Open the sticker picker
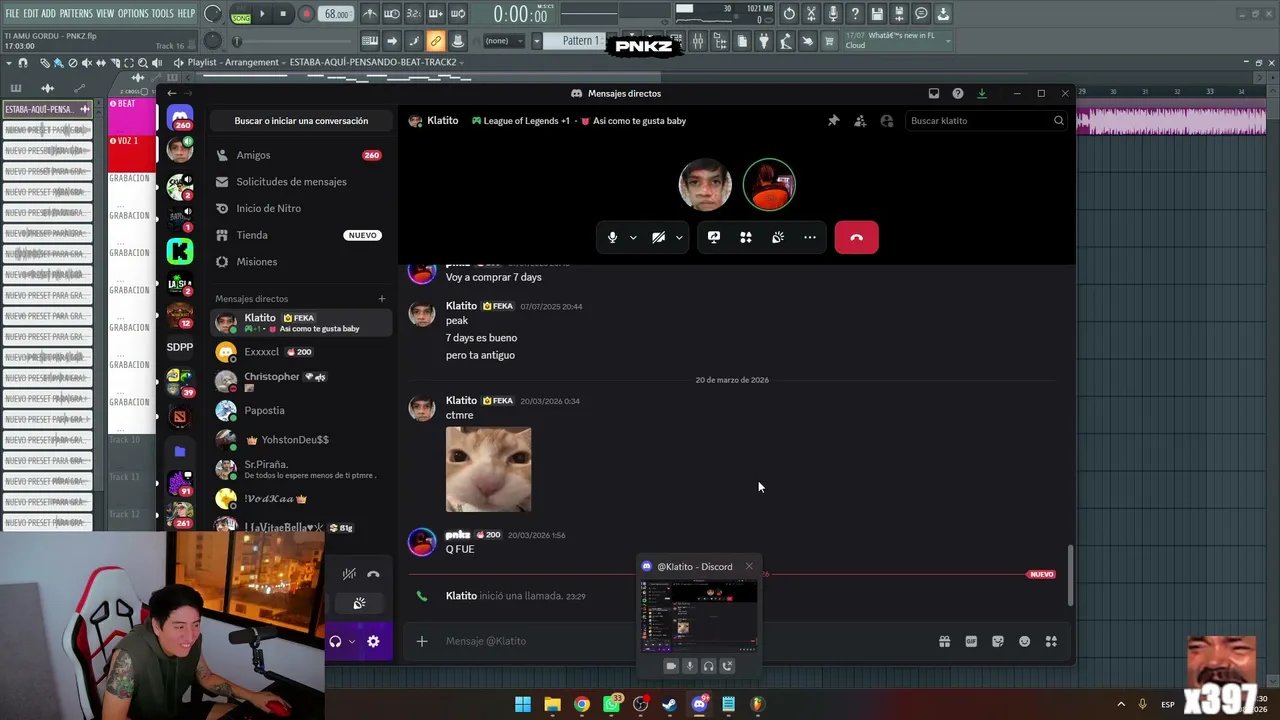Image resolution: width=1280 pixels, height=720 pixels. [x=998, y=641]
